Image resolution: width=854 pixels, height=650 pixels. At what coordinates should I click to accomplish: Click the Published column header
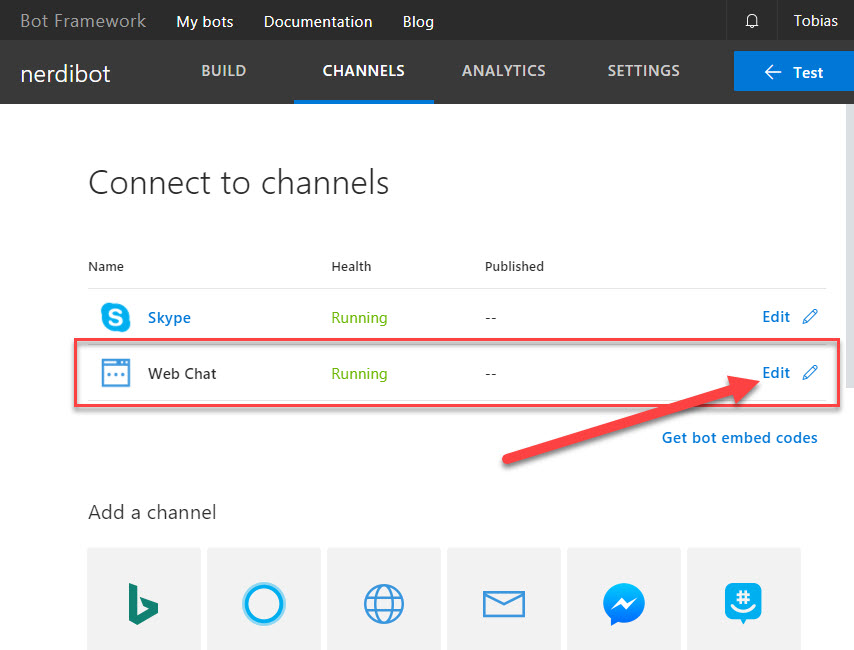(x=514, y=266)
